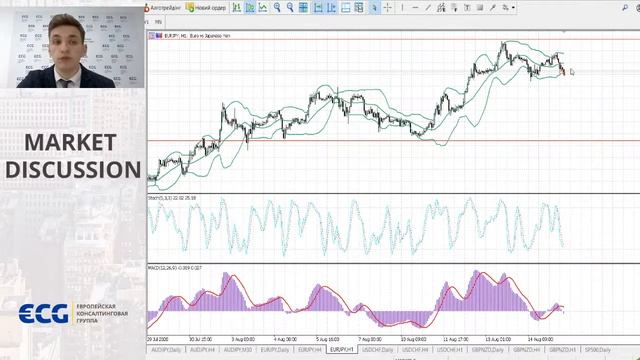Screen dimensions: 640x360
Task: Open the SP500,Daily chart tab
Action: [598, 350]
